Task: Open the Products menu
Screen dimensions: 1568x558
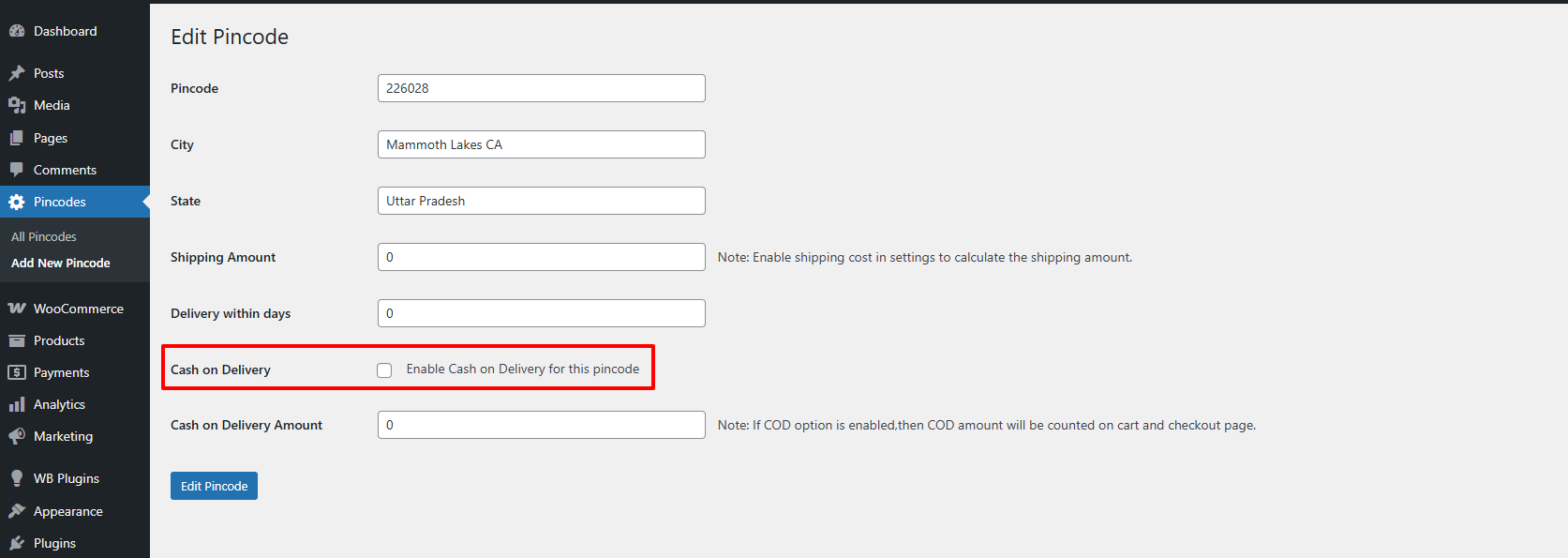Action: pyautogui.click(x=59, y=340)
